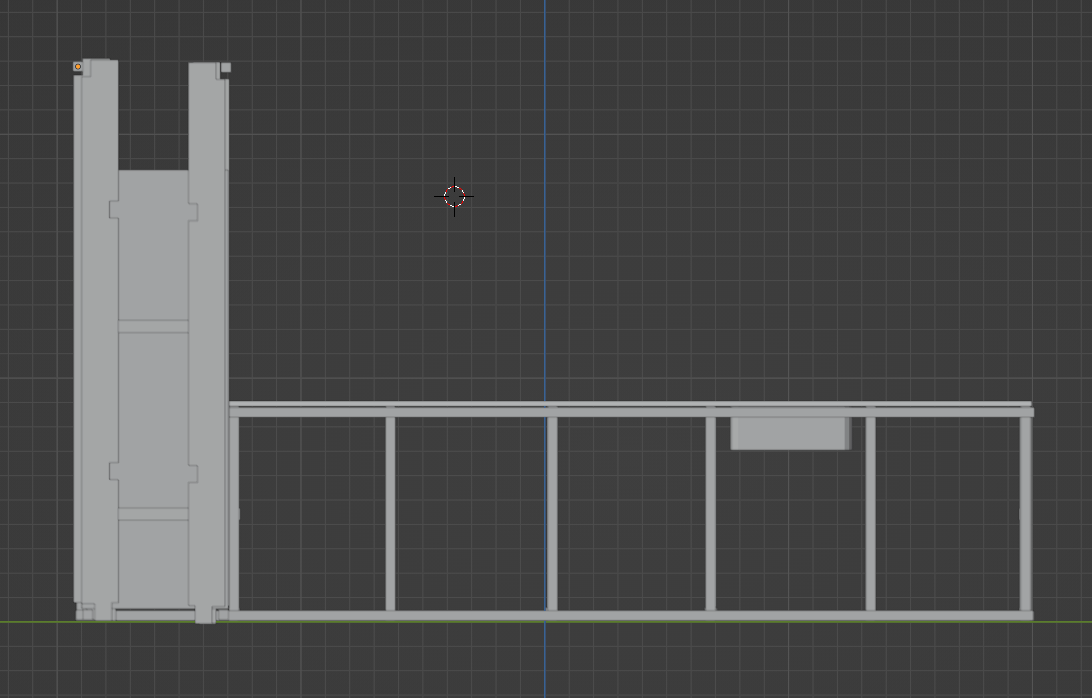The width and height of the screenshot is (1092, 698).
Task: Click the vertical frame post left of the hanging box
Action: pyautogui.click(x=710, y=514)
